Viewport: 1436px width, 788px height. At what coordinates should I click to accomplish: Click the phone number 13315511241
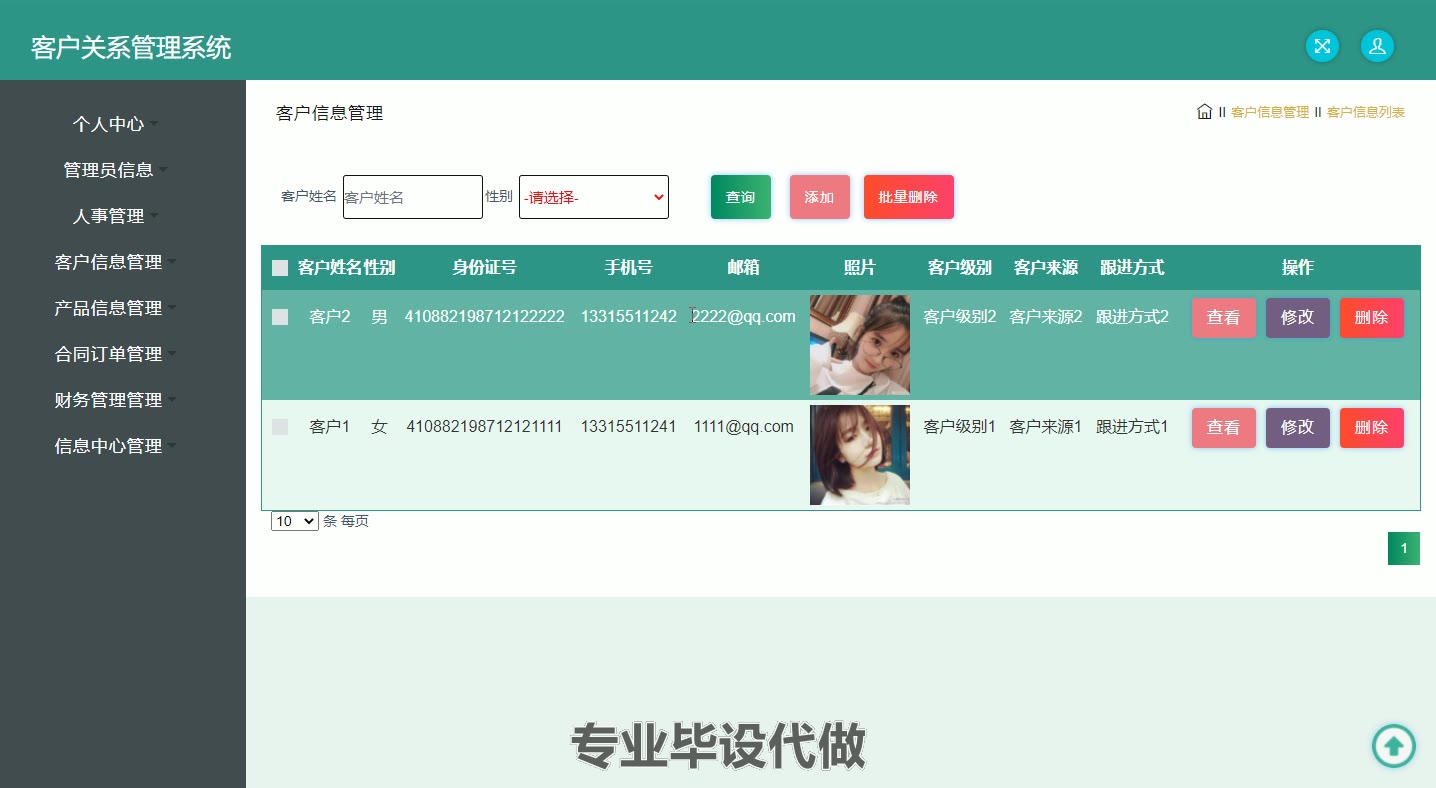pyautogui.click(x=629, y=427)
